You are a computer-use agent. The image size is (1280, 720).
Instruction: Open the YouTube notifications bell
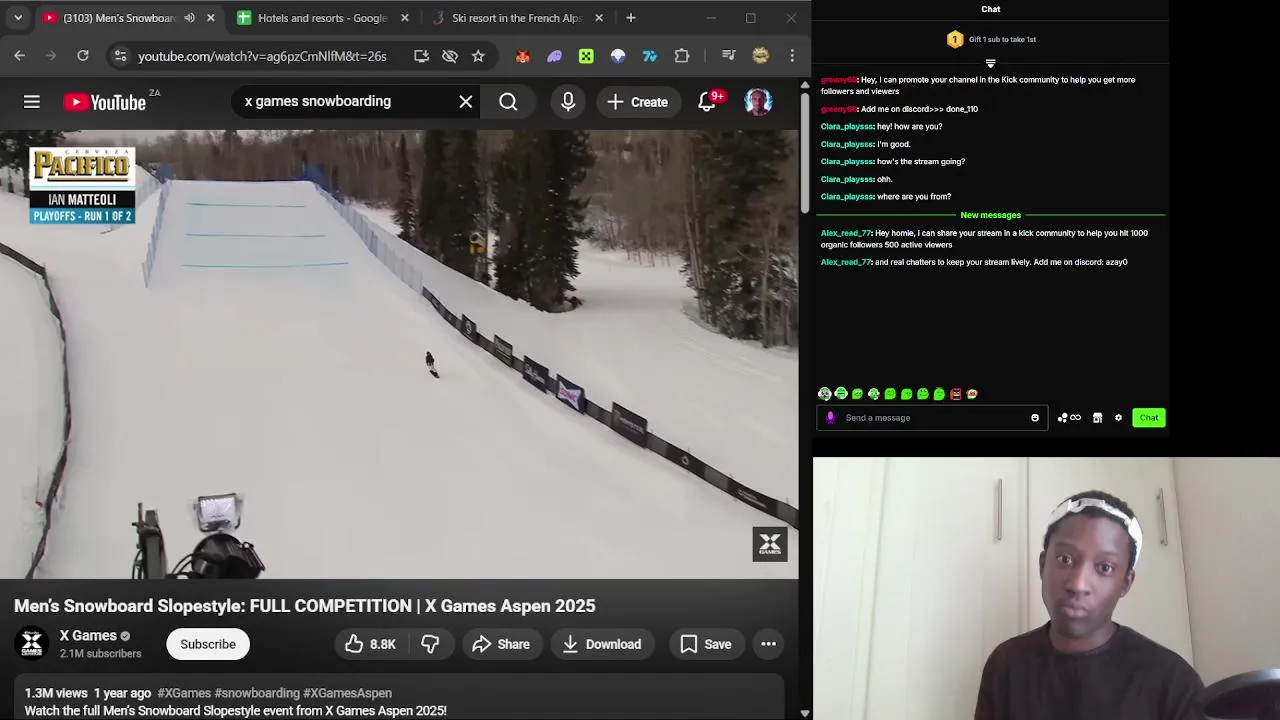click(x=707, y=101)
